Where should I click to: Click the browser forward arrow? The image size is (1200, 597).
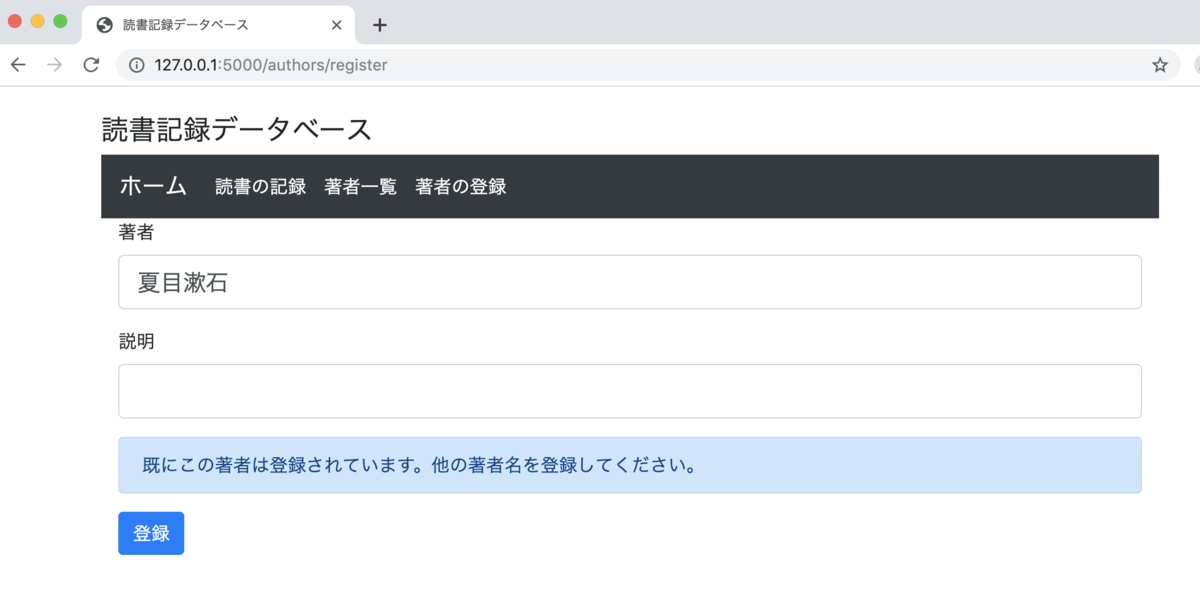coord(54,65)
